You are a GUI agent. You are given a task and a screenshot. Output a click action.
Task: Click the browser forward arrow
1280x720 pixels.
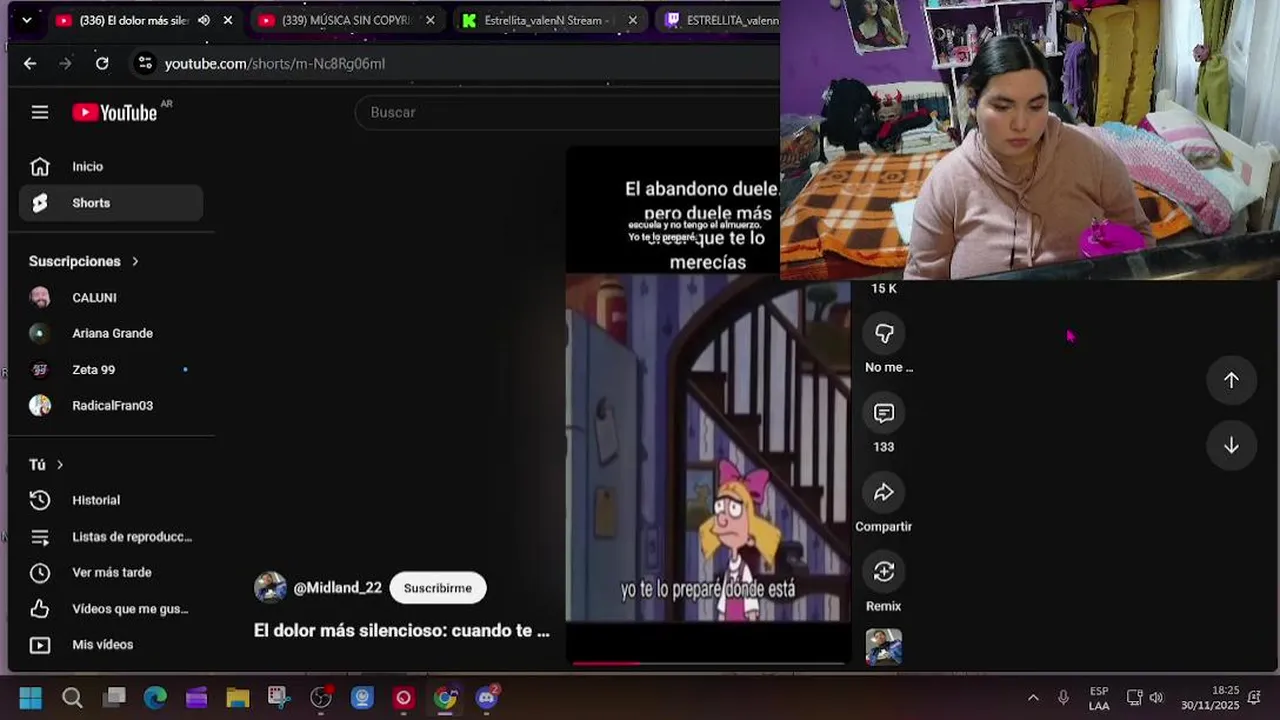65,63
